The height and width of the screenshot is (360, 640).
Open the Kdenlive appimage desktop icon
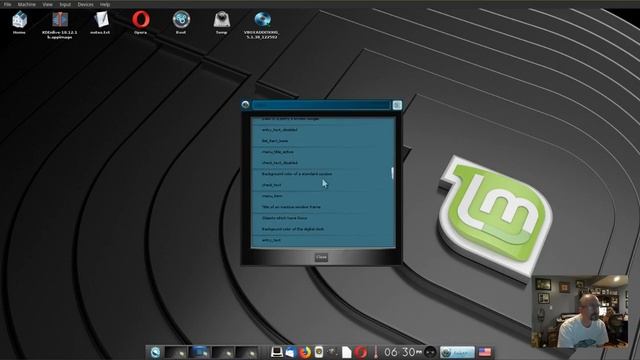[60, 24]
